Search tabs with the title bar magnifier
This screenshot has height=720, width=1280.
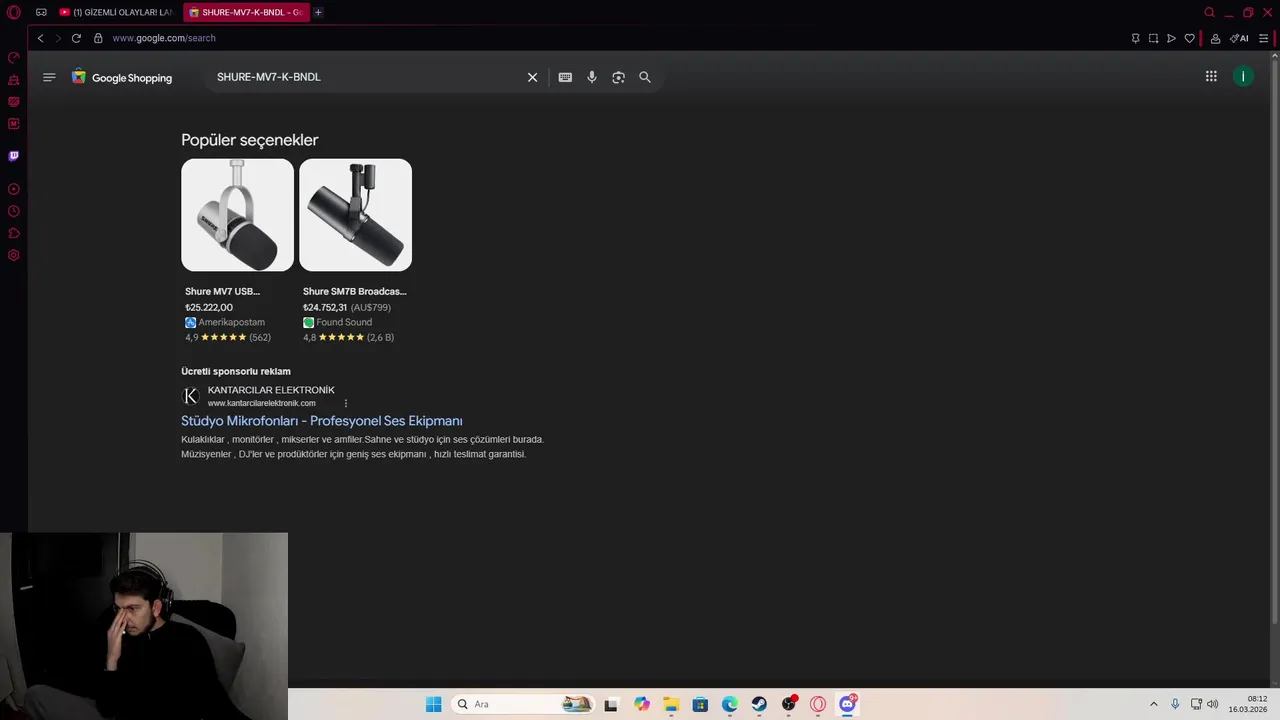(1209, 12)
